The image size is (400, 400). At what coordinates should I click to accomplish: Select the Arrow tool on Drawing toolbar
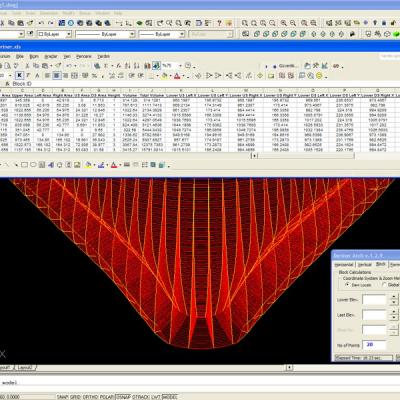[x=16, y=165]
